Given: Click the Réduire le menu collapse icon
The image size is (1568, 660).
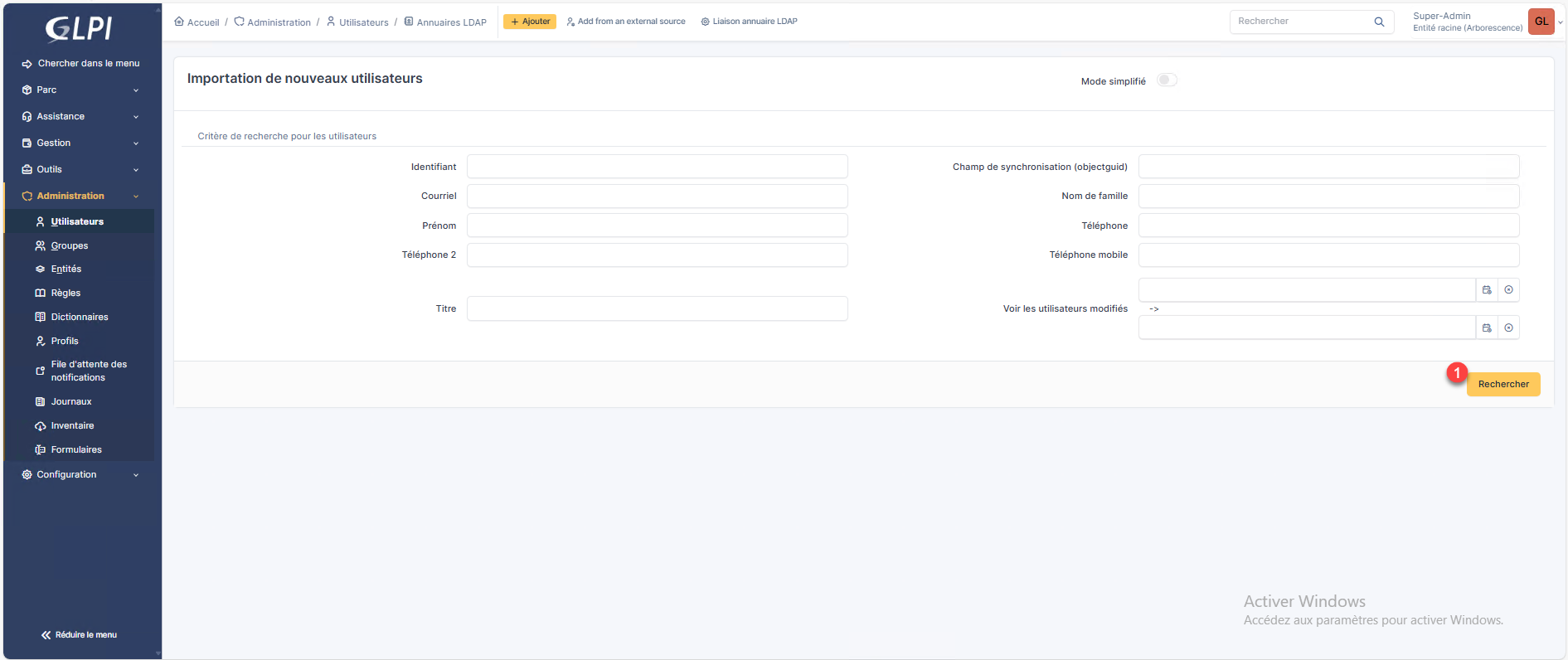Looking at the screenshot, I should coord(46,635).
